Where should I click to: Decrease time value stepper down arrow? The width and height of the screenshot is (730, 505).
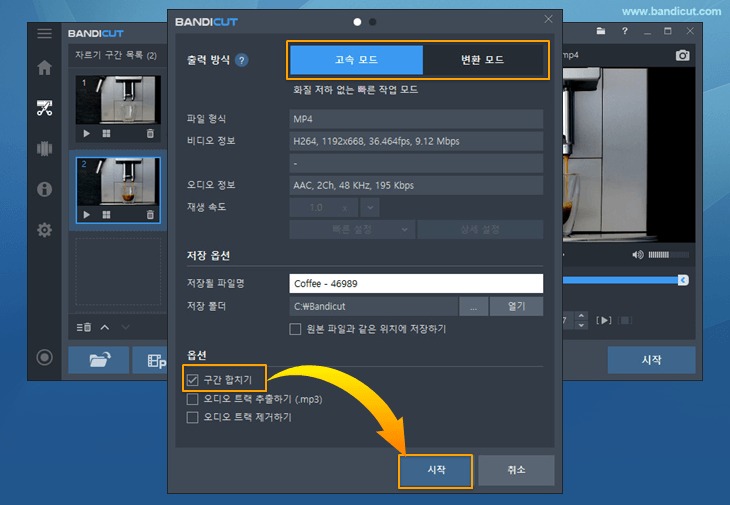point(581,325)
